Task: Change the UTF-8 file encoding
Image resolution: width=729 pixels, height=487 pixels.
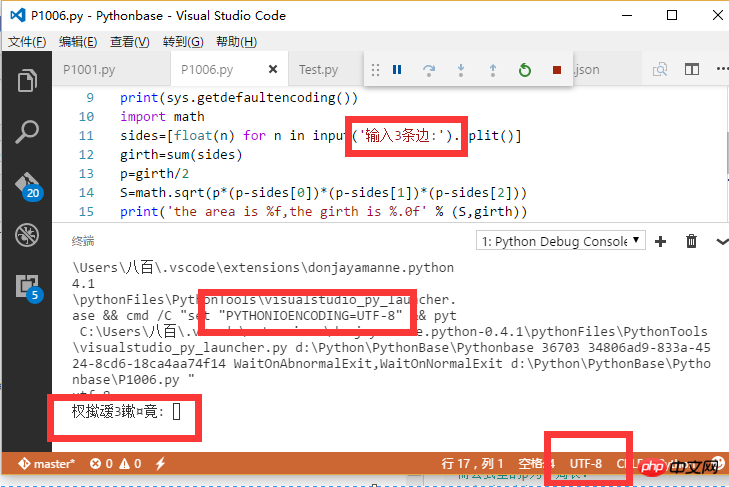Action: pos(586,464)
